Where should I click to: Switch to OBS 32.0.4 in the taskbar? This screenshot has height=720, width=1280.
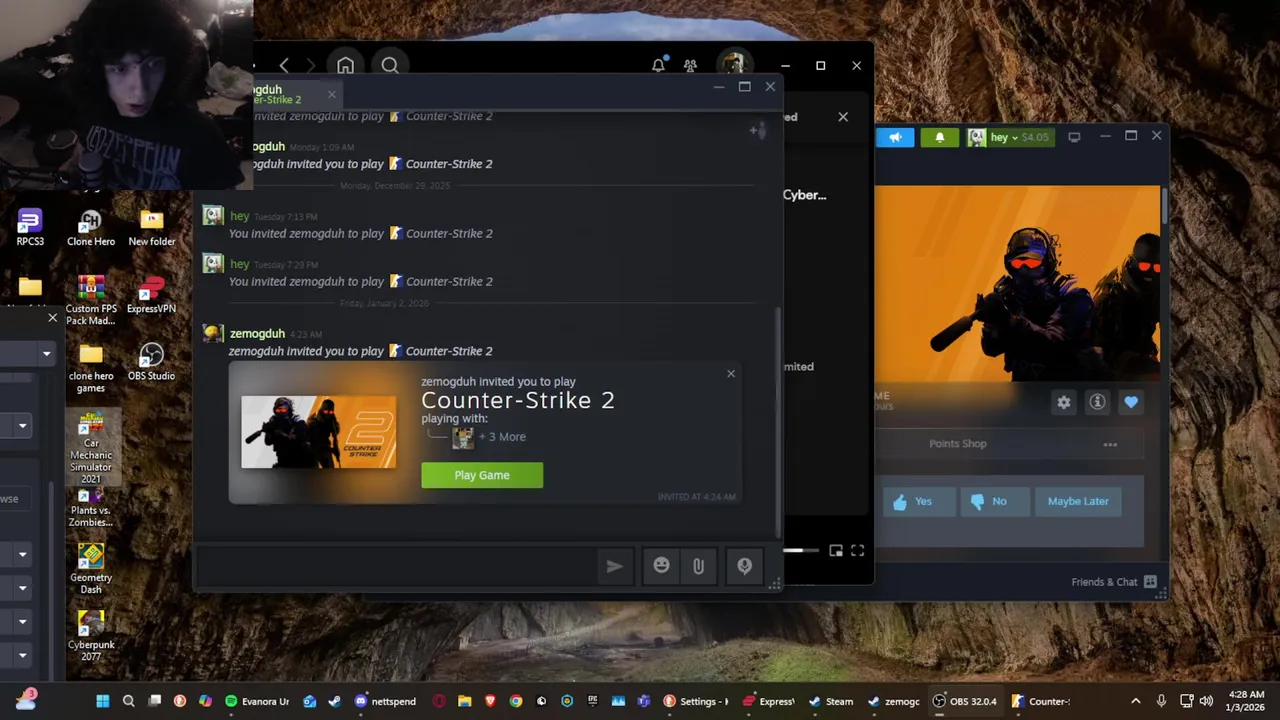(964, 701)
